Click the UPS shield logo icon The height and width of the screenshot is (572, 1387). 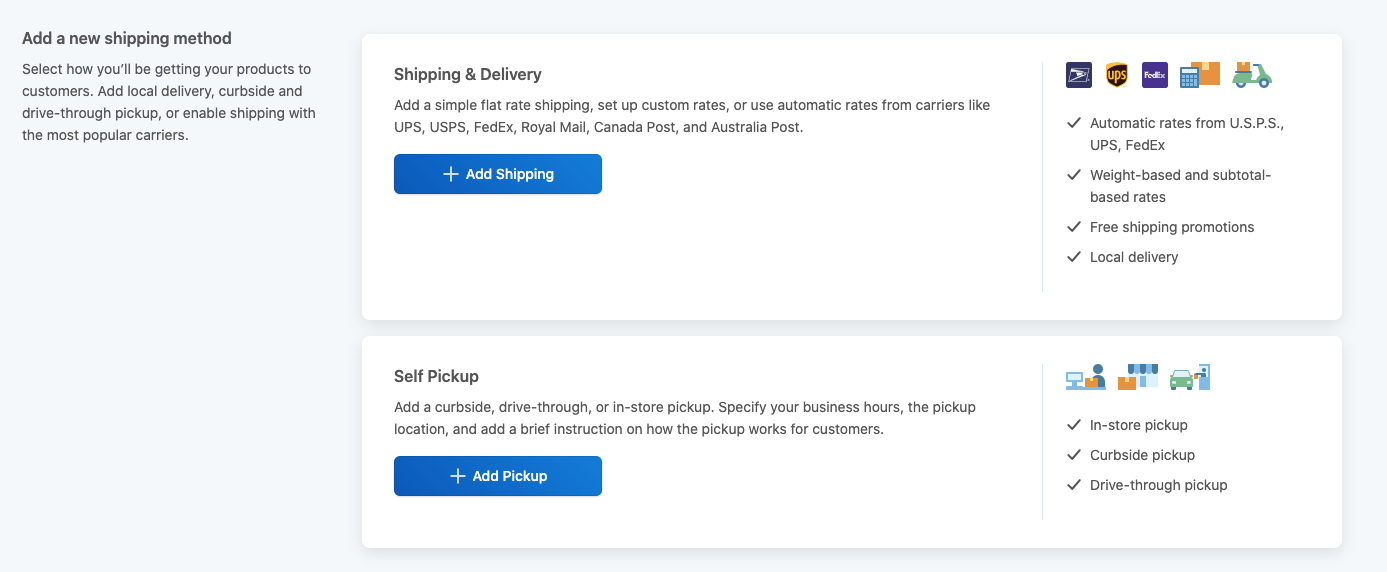pos(1117,75)
